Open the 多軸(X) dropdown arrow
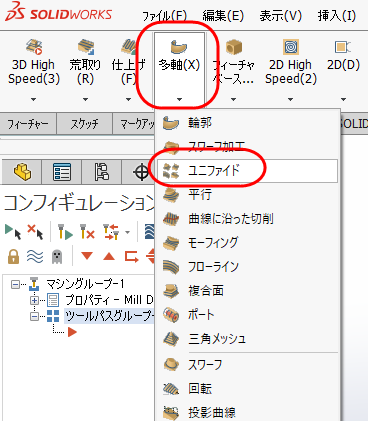The image size is (368, 421). 179,99
